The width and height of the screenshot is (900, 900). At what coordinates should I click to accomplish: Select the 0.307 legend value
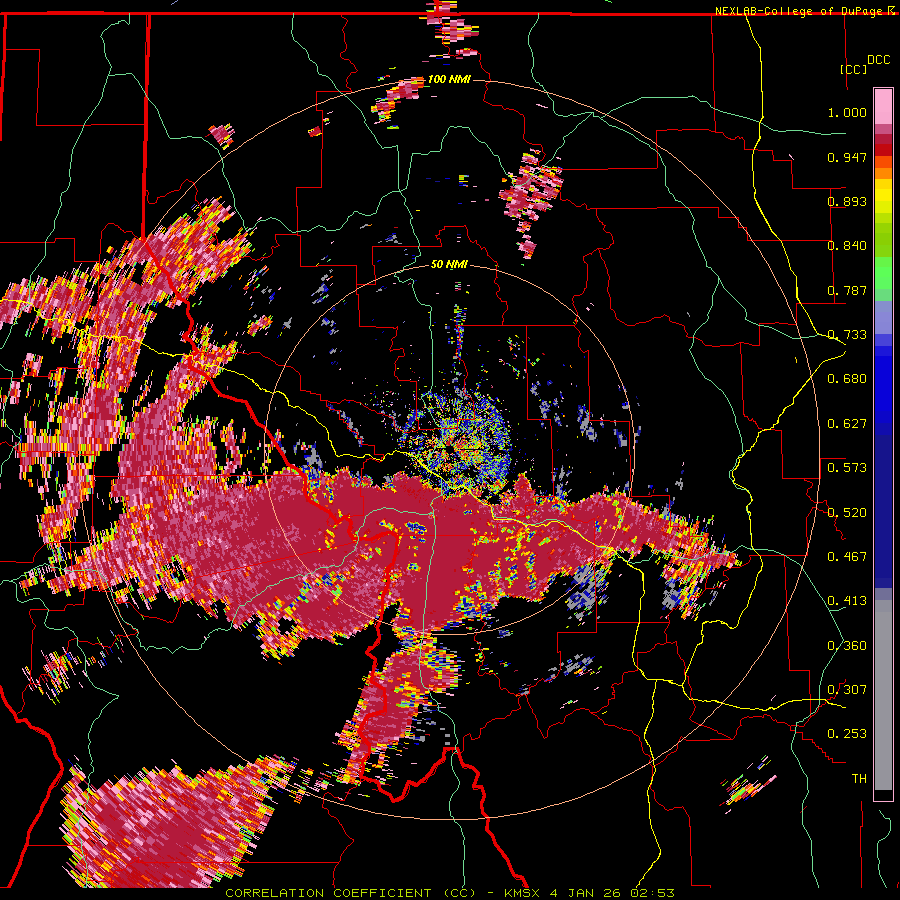pyautogui.click(x=847, y=690)
